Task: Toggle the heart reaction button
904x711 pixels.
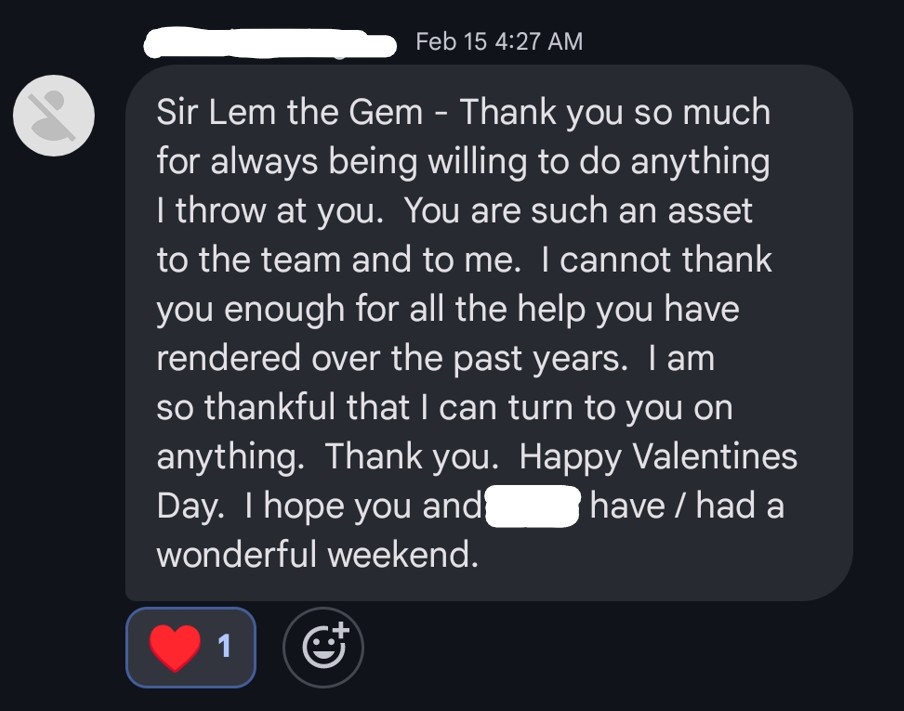Action: pos(190,647)
